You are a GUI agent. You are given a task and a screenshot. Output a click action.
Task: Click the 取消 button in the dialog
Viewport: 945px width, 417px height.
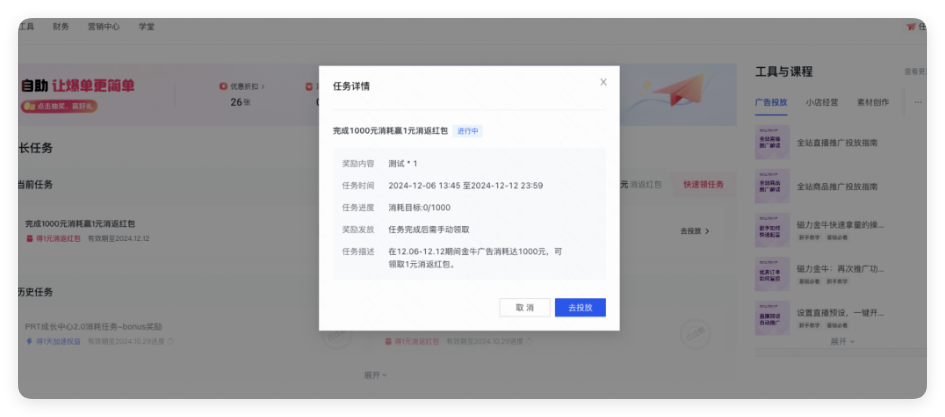click(x=524, y=307)
